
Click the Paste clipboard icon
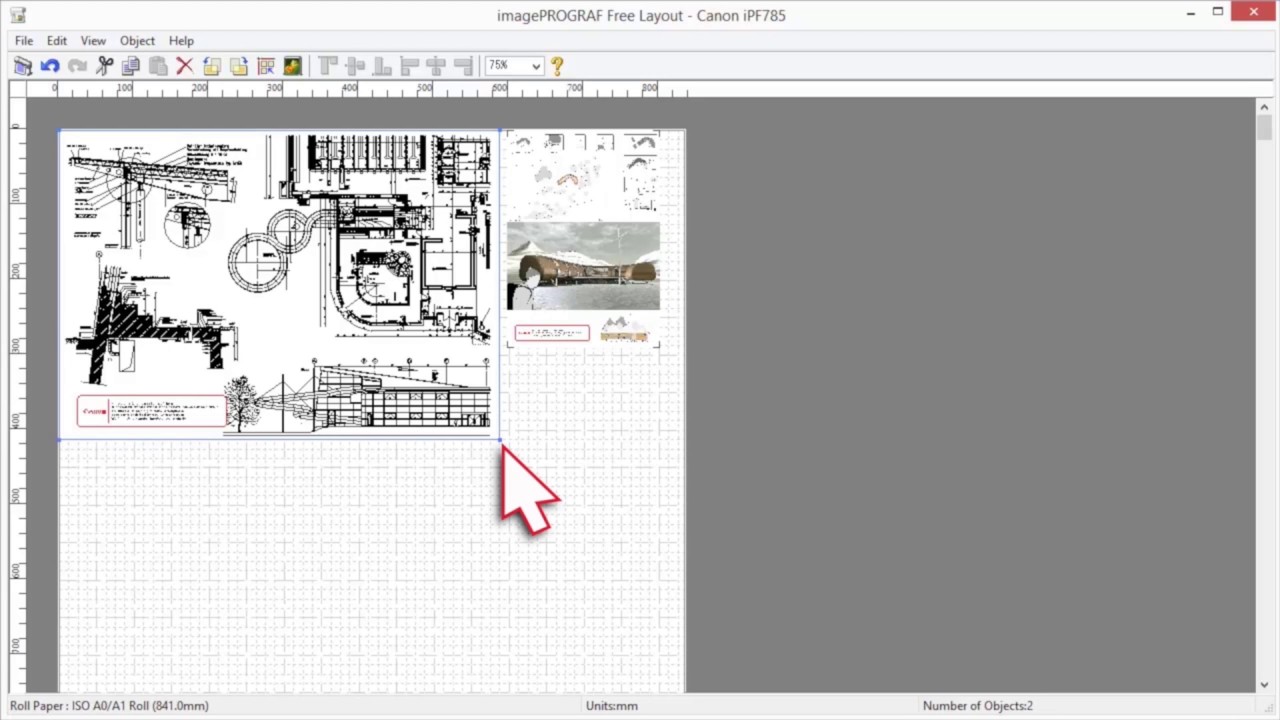pyautogui.click(x=158, y=66)
